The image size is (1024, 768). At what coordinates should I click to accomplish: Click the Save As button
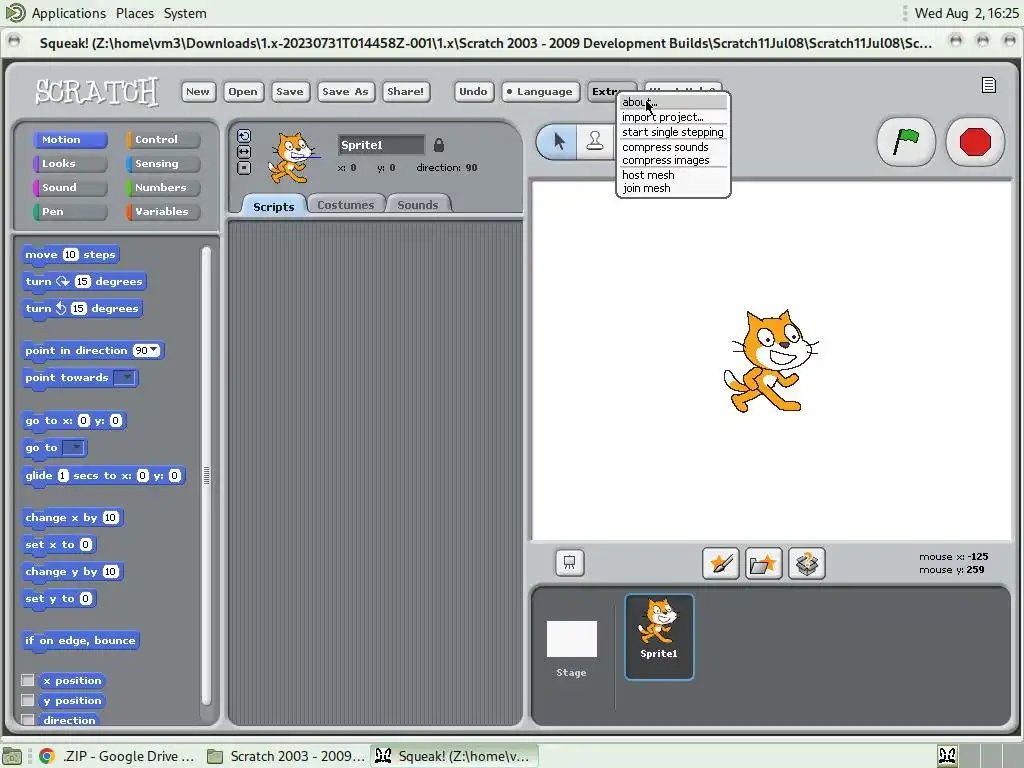345,91
